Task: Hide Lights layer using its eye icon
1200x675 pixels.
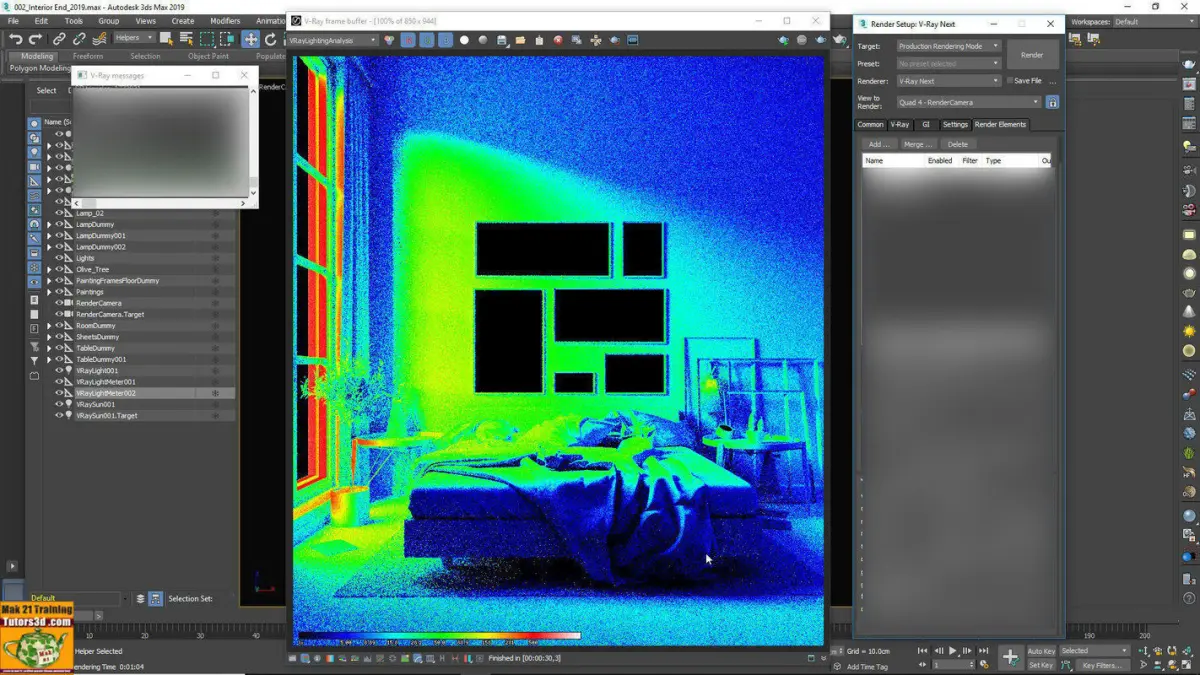Action: 59,258
